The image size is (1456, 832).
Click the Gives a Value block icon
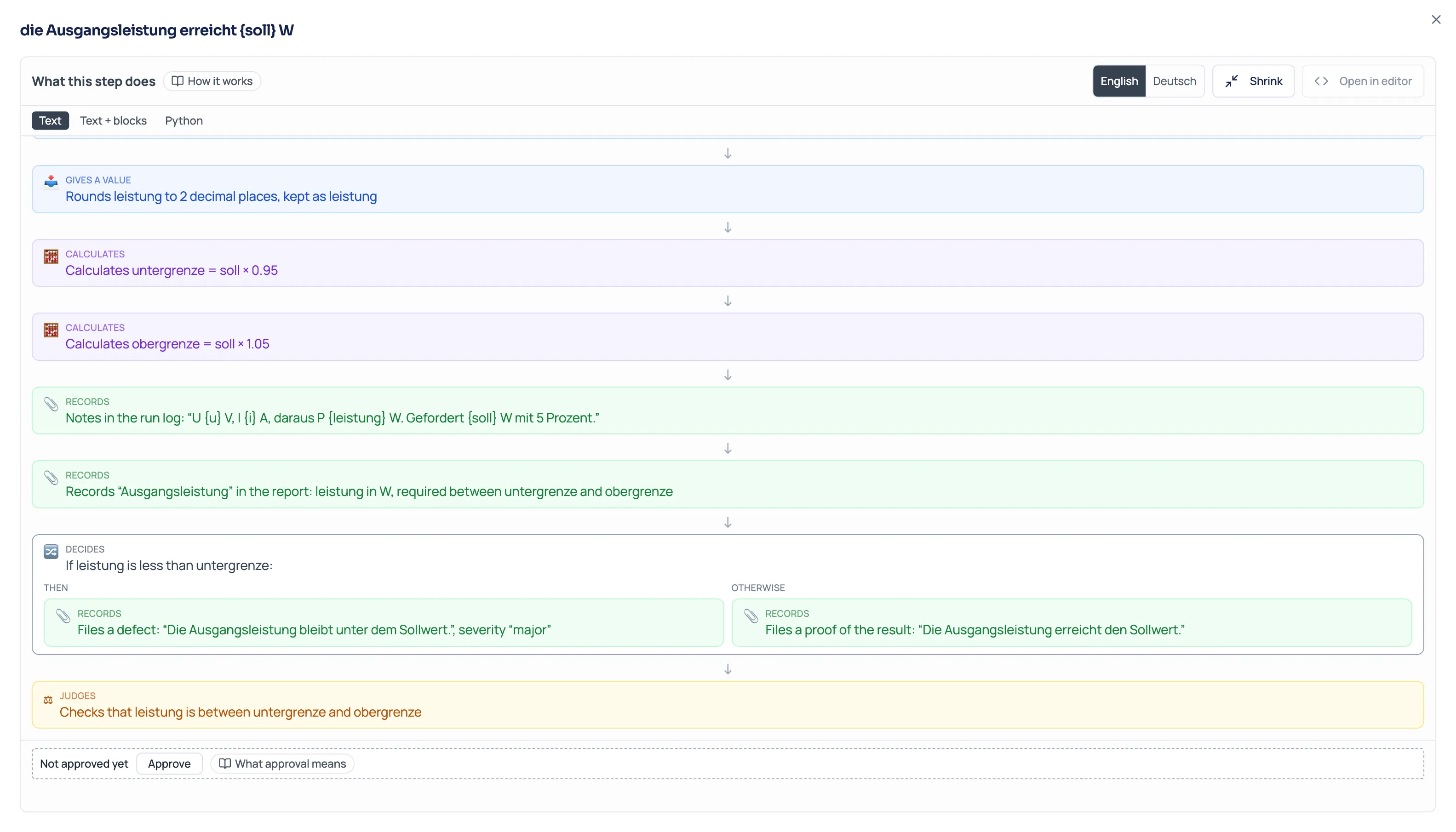pyautogui.click(x=51, y=182)
